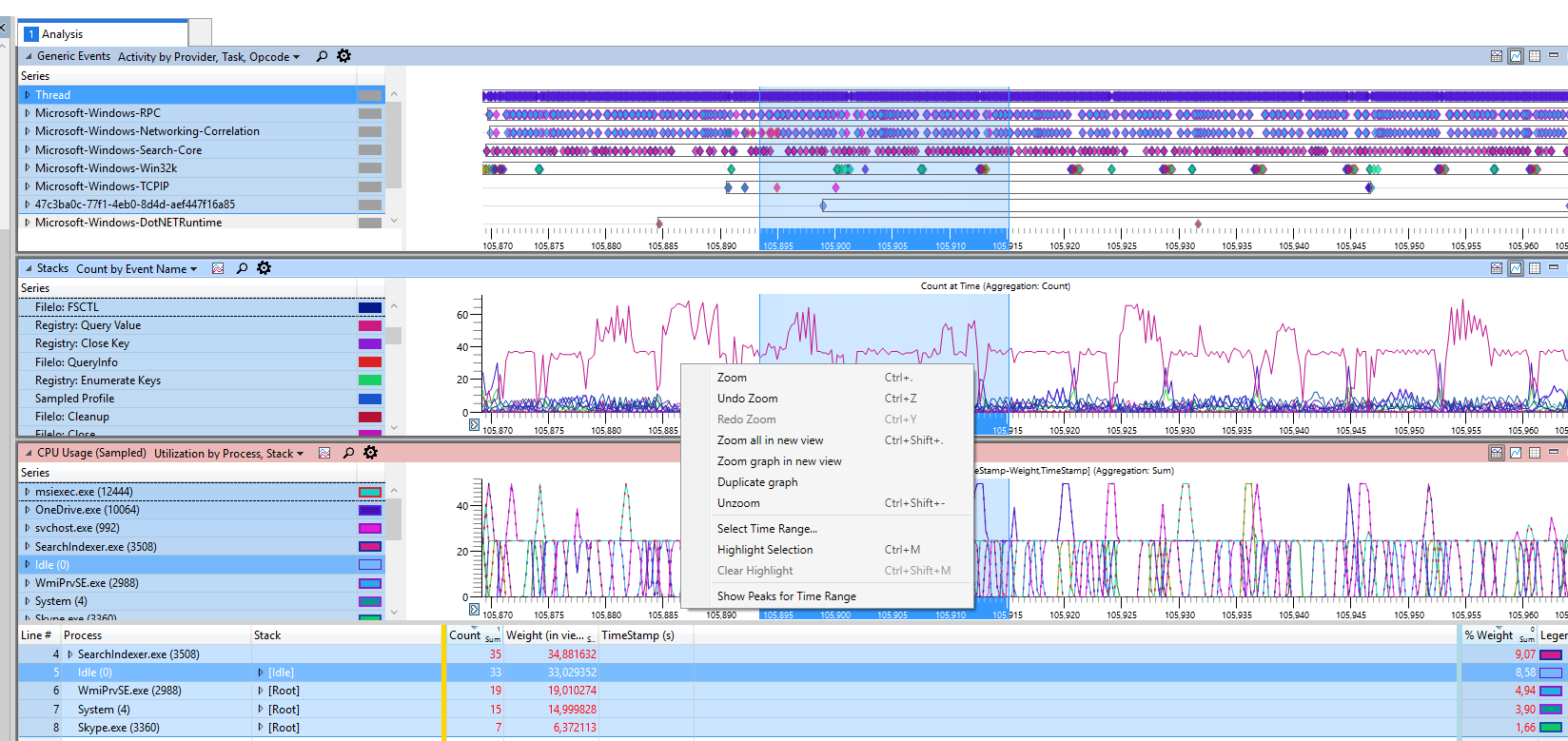
Task: Collapse the Generic Events panel triangle
Action: click(28, 56)
